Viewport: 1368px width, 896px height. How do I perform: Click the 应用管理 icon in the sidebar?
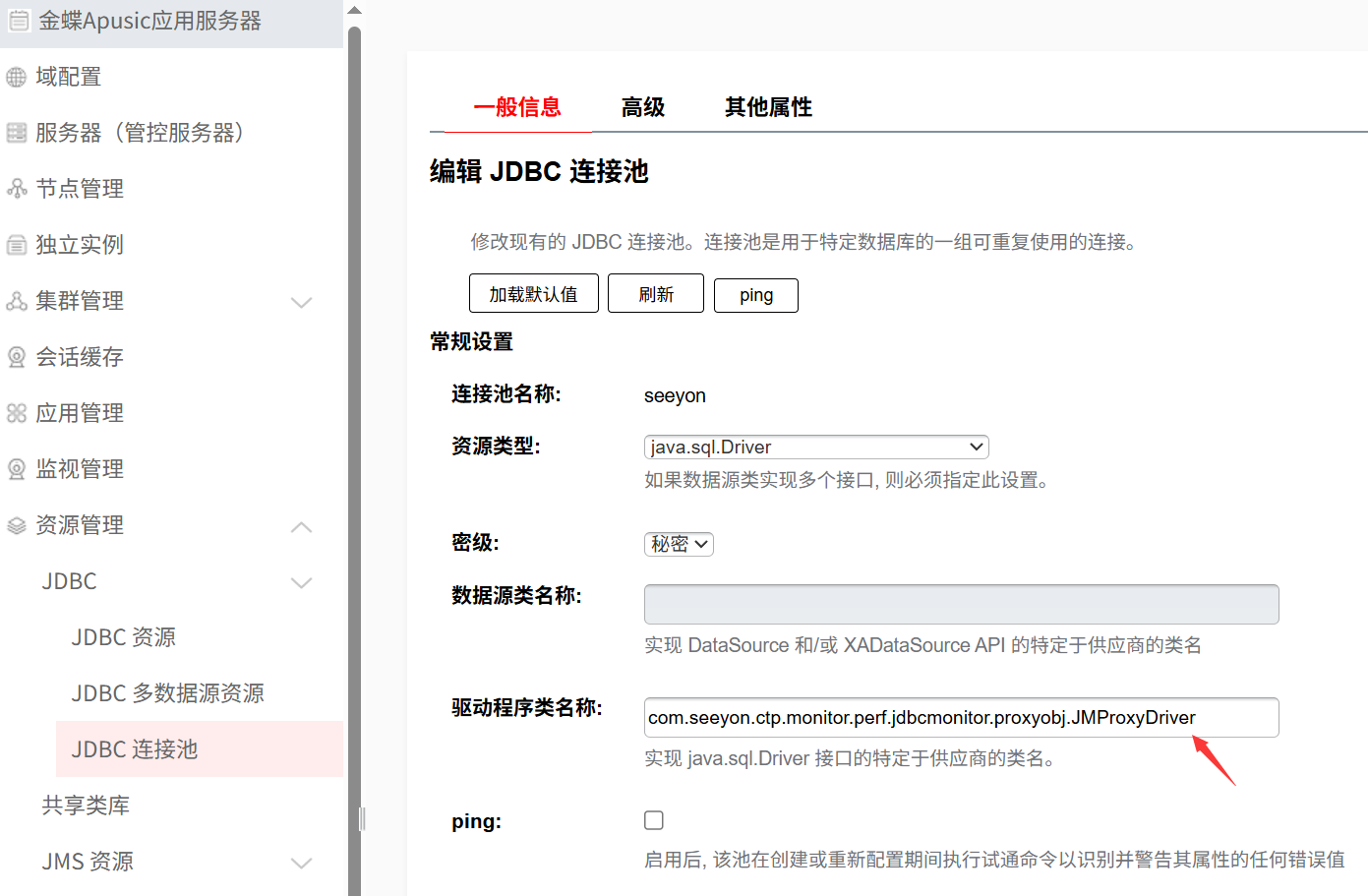pyautogui.click(x=17, y=413)
